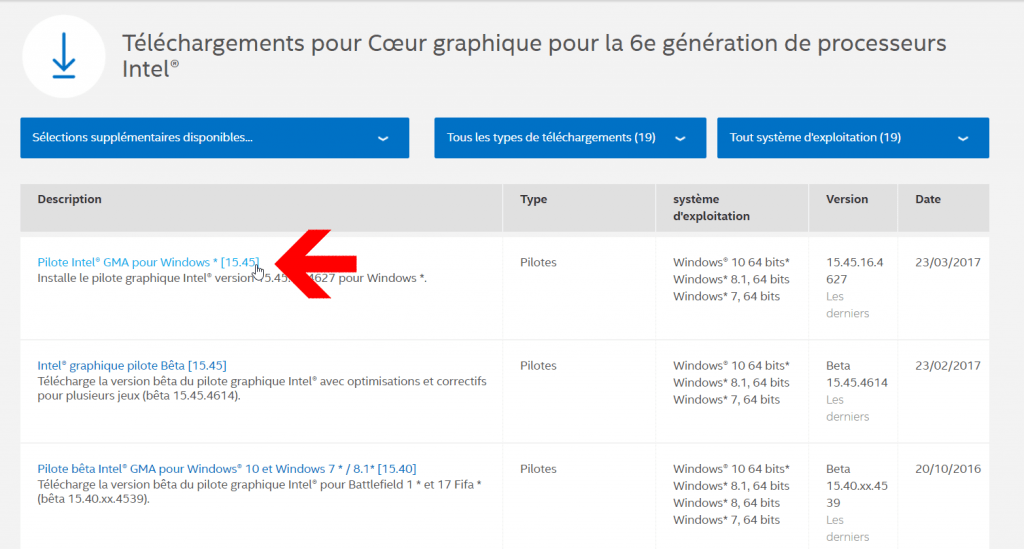Select the date 20/10/2016

(948, 469)
